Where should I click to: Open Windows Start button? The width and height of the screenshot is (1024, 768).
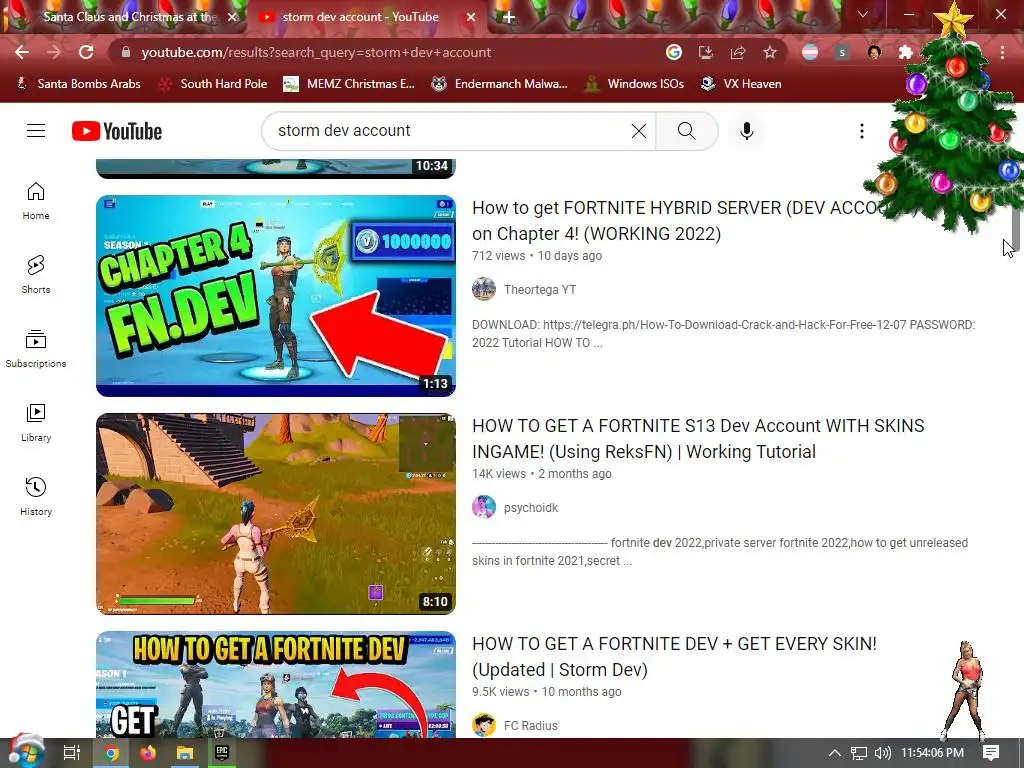pyautogui.click(x=26, y=753)
